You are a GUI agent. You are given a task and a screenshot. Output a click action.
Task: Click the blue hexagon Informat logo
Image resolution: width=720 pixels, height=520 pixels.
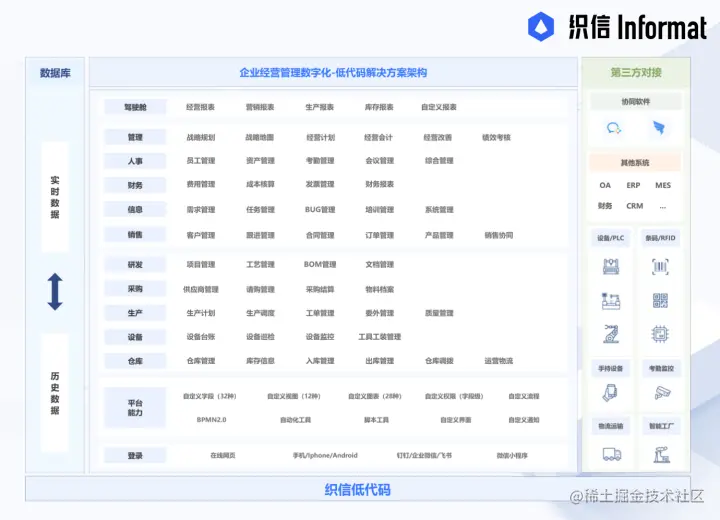coord(541,26)
